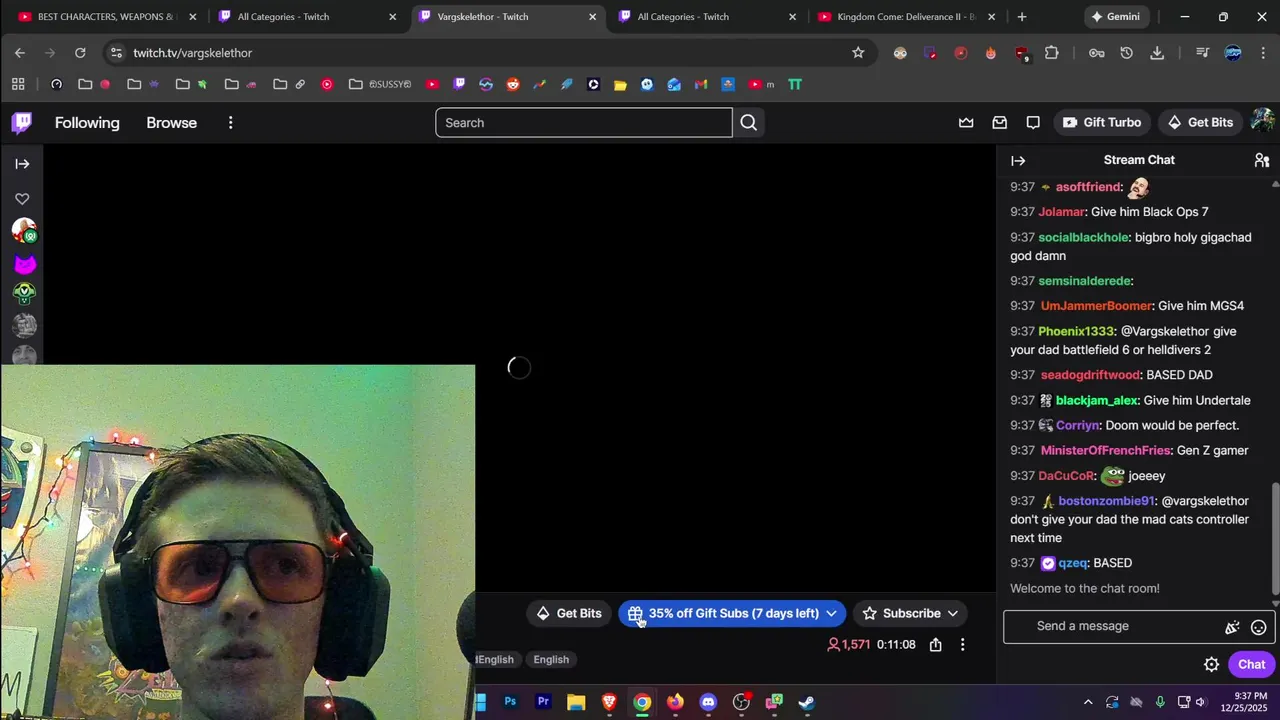The height and width of the screenshot is (720, 1280).
Task: Open the emote picker smiley
Action: click(1259, 627)
